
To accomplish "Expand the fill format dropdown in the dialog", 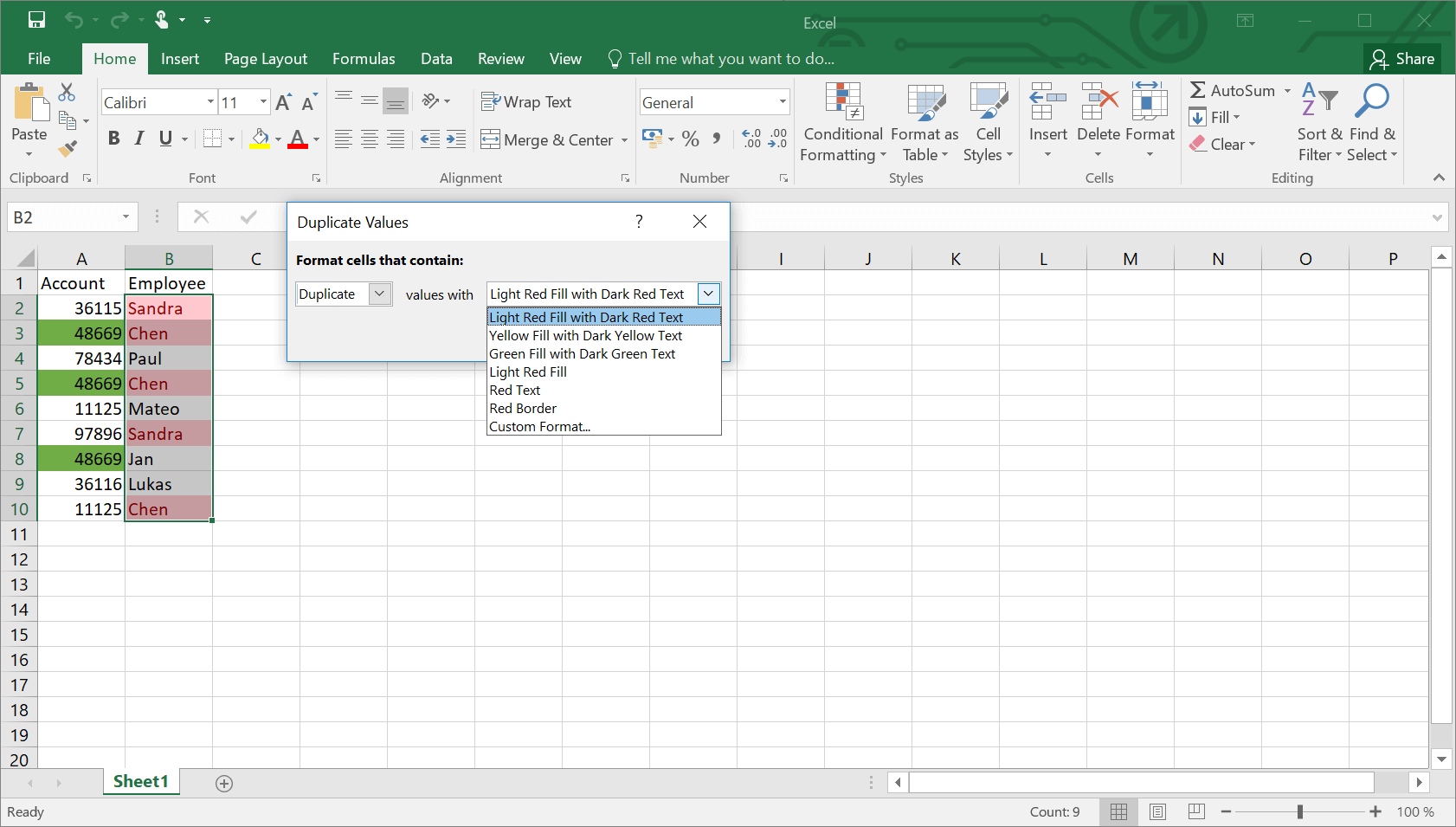I will coord(708,294).
